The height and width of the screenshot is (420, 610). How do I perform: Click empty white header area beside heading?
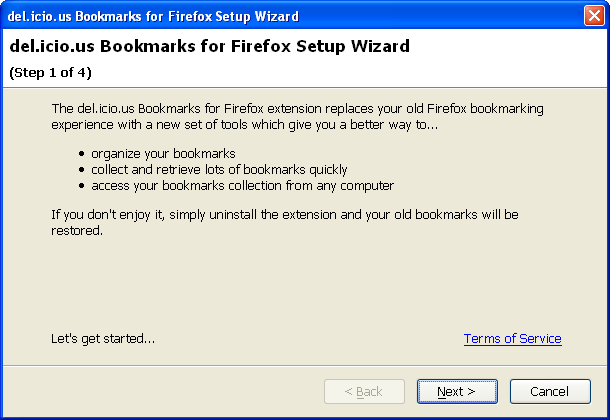point(506,58)
